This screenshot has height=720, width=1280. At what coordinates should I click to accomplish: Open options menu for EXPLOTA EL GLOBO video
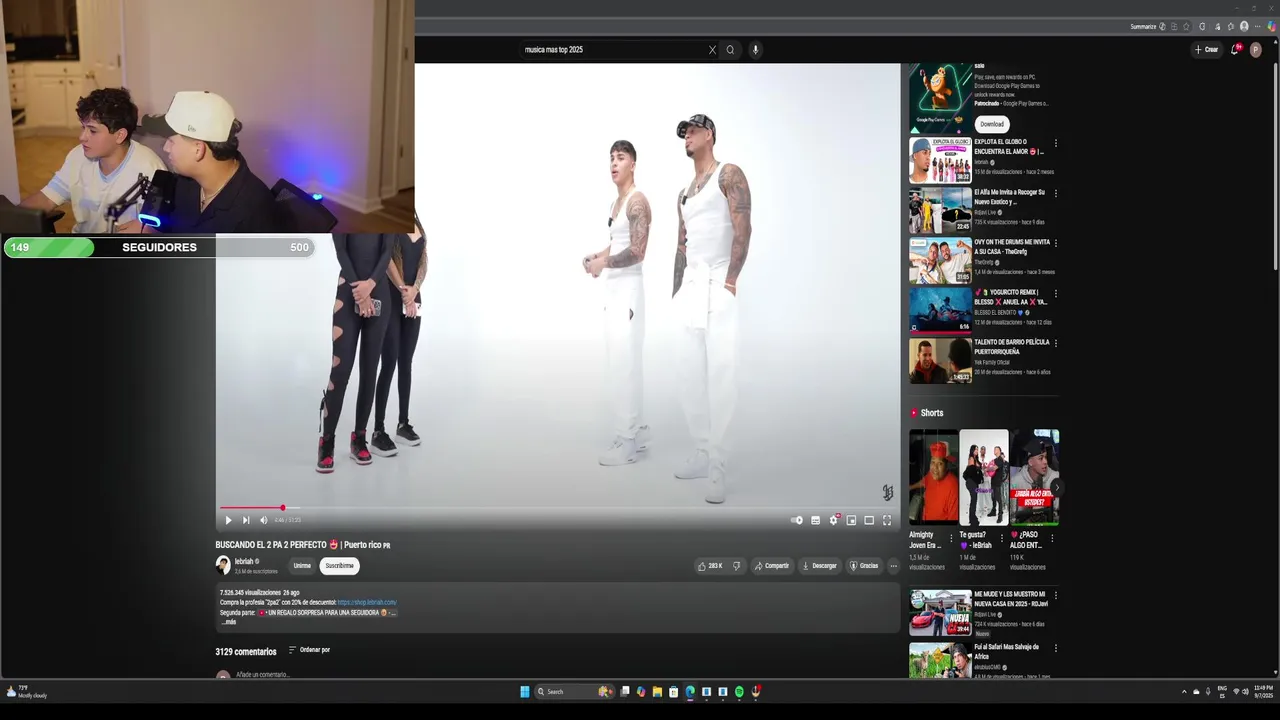[x=1056, y=143]
